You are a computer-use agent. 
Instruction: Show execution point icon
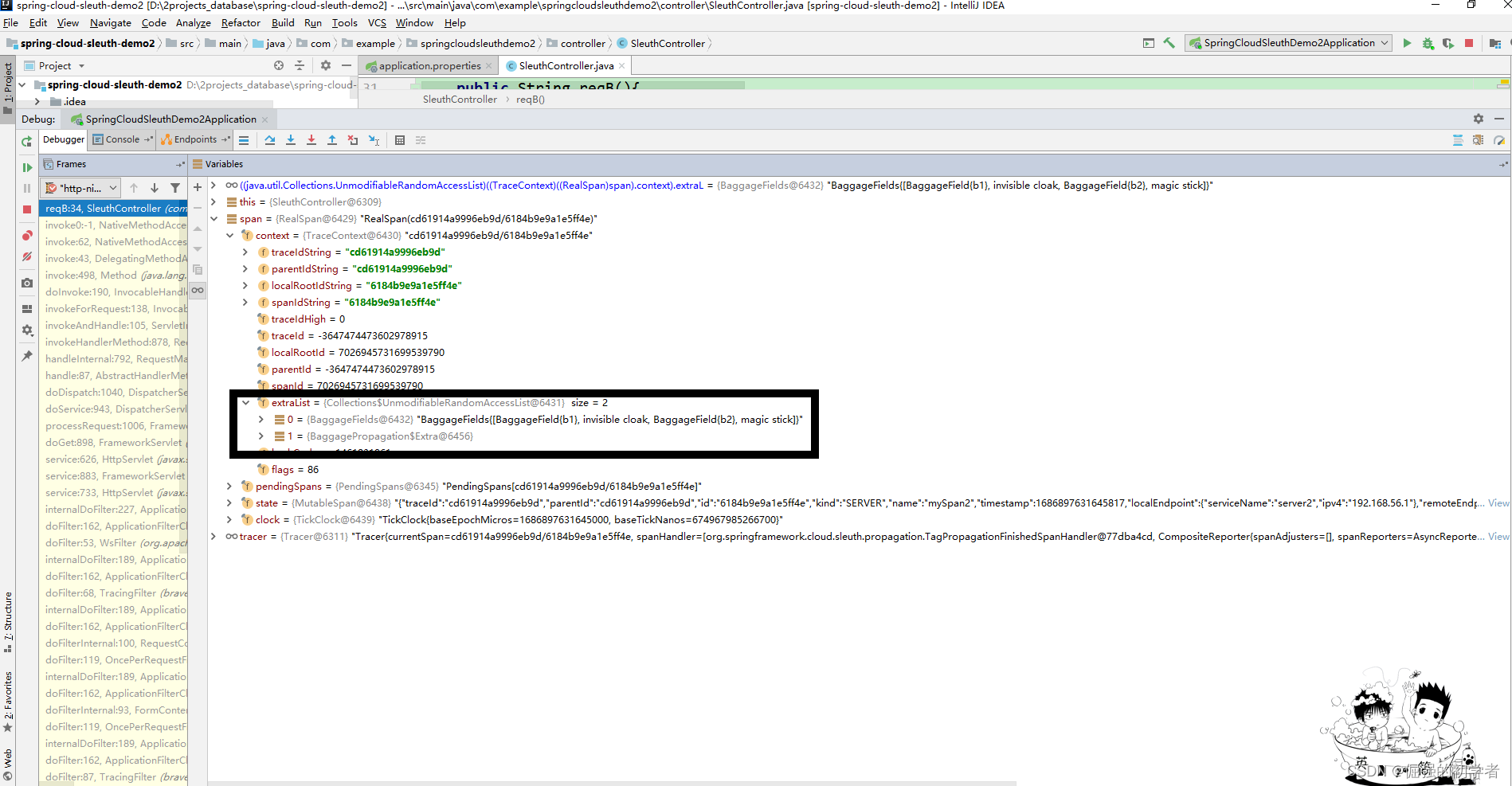coord(244,140)
